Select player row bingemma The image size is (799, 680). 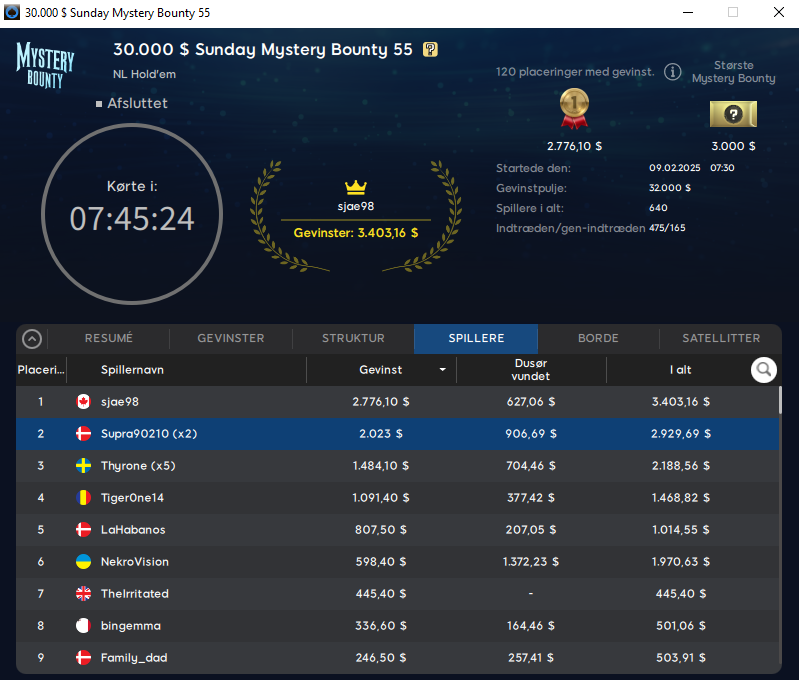[397, 625]
